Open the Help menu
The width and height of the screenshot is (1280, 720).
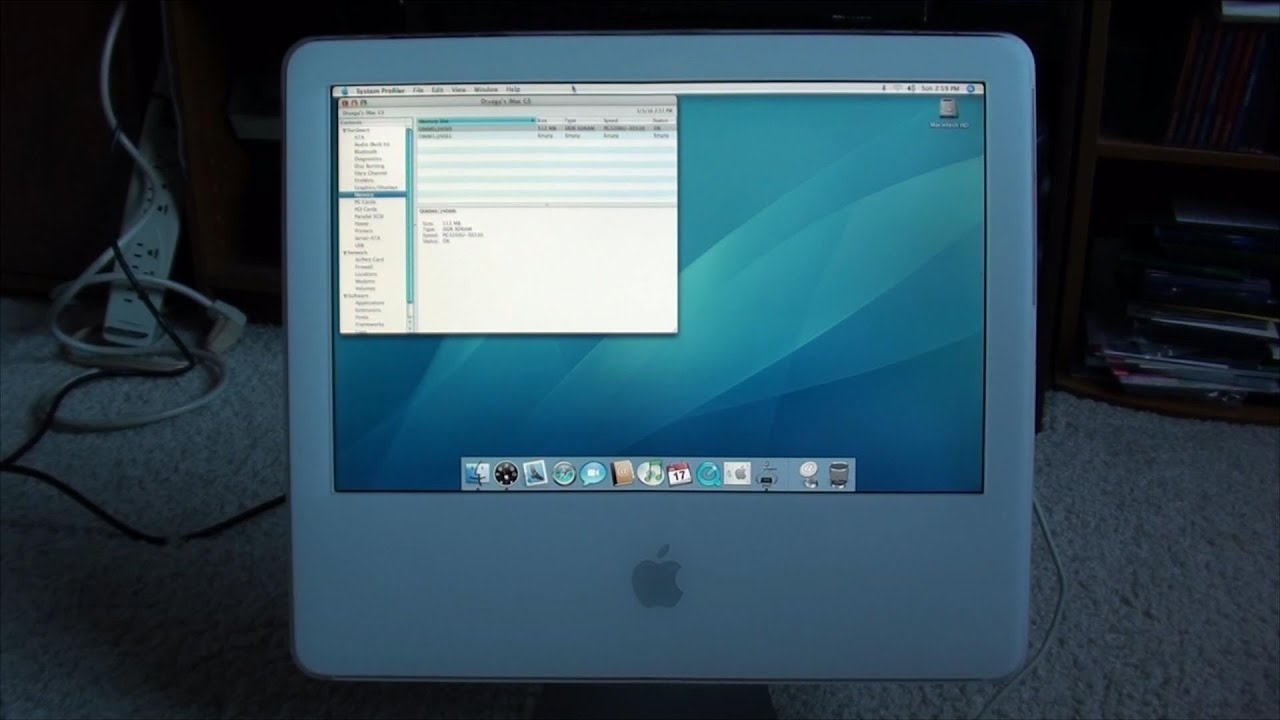(x=513, y=90)
